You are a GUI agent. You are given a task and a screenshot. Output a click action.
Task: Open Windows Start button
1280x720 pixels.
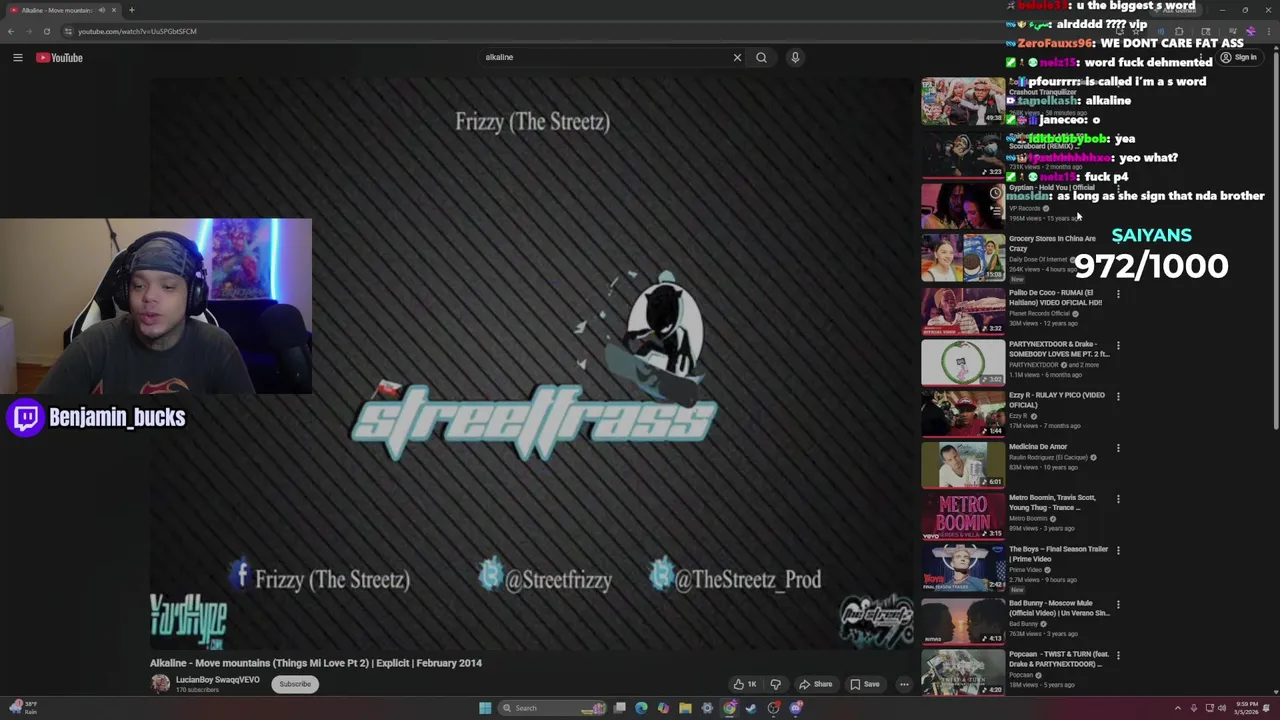click(485, 708)
